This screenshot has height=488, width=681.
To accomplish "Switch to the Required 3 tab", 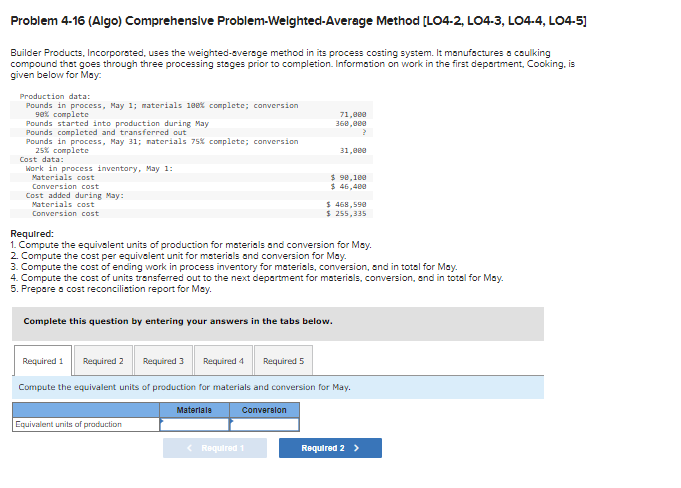I will coord(163,361).
